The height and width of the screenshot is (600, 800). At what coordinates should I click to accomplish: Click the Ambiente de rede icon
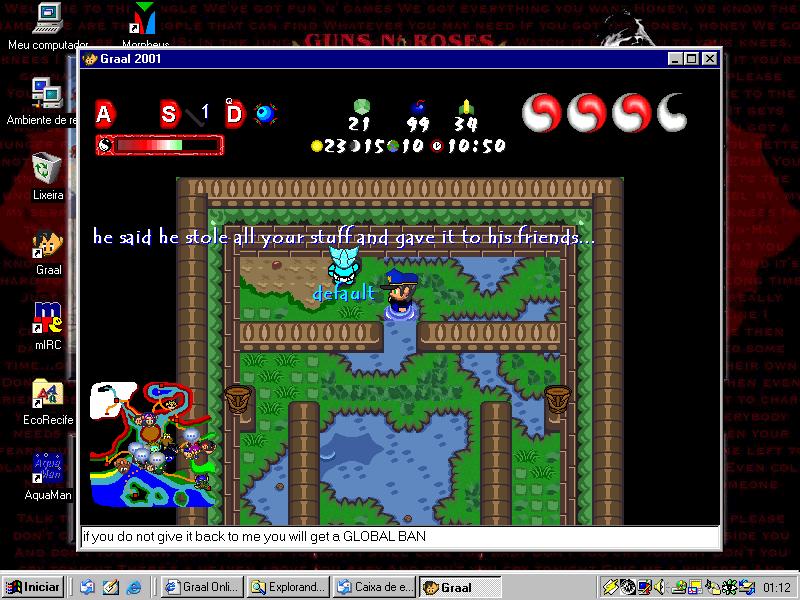click(x=46, y=94)
